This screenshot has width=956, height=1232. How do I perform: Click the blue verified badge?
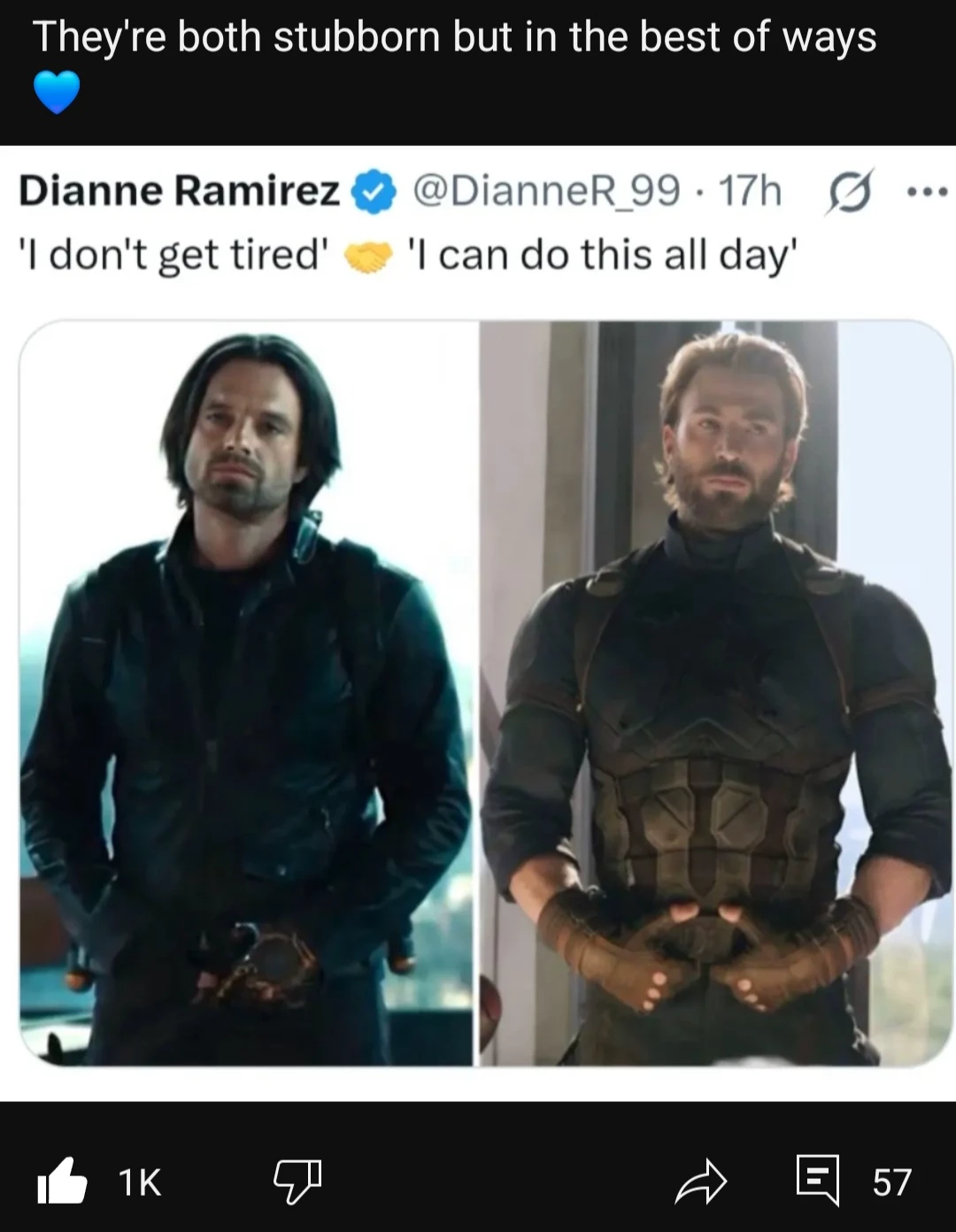click(x=374, y=191)
